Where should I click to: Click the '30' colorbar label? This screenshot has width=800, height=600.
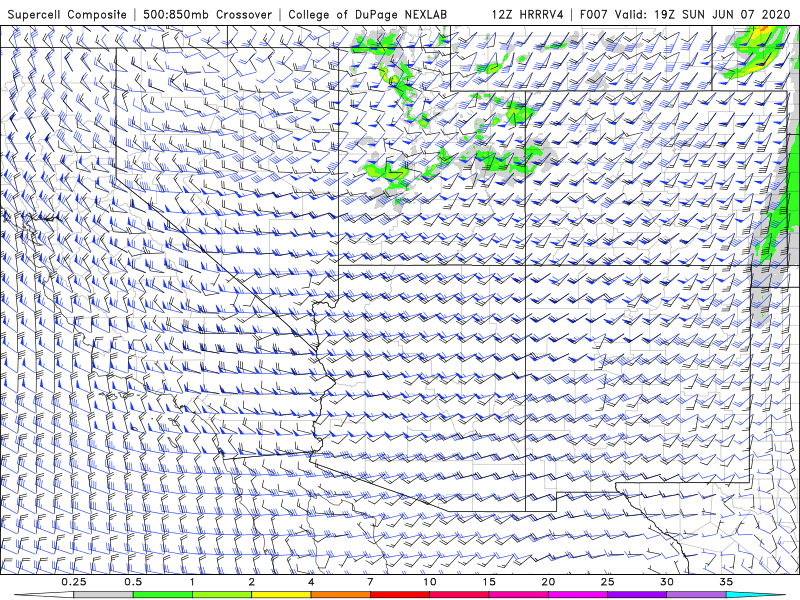[x=667, y=582]
